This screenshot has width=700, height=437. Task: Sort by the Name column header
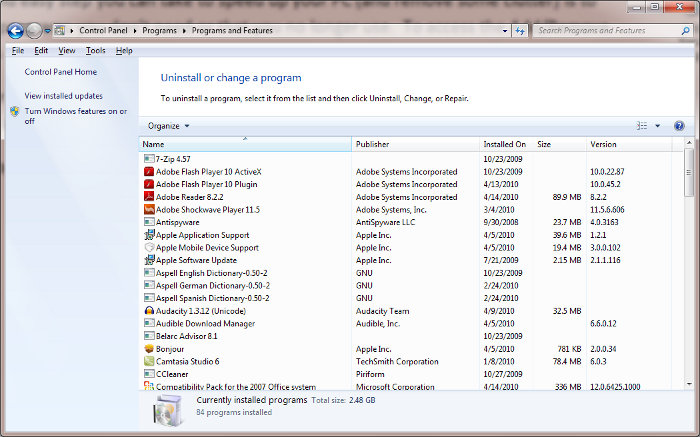pyautogui.click(x=245, y=144)
